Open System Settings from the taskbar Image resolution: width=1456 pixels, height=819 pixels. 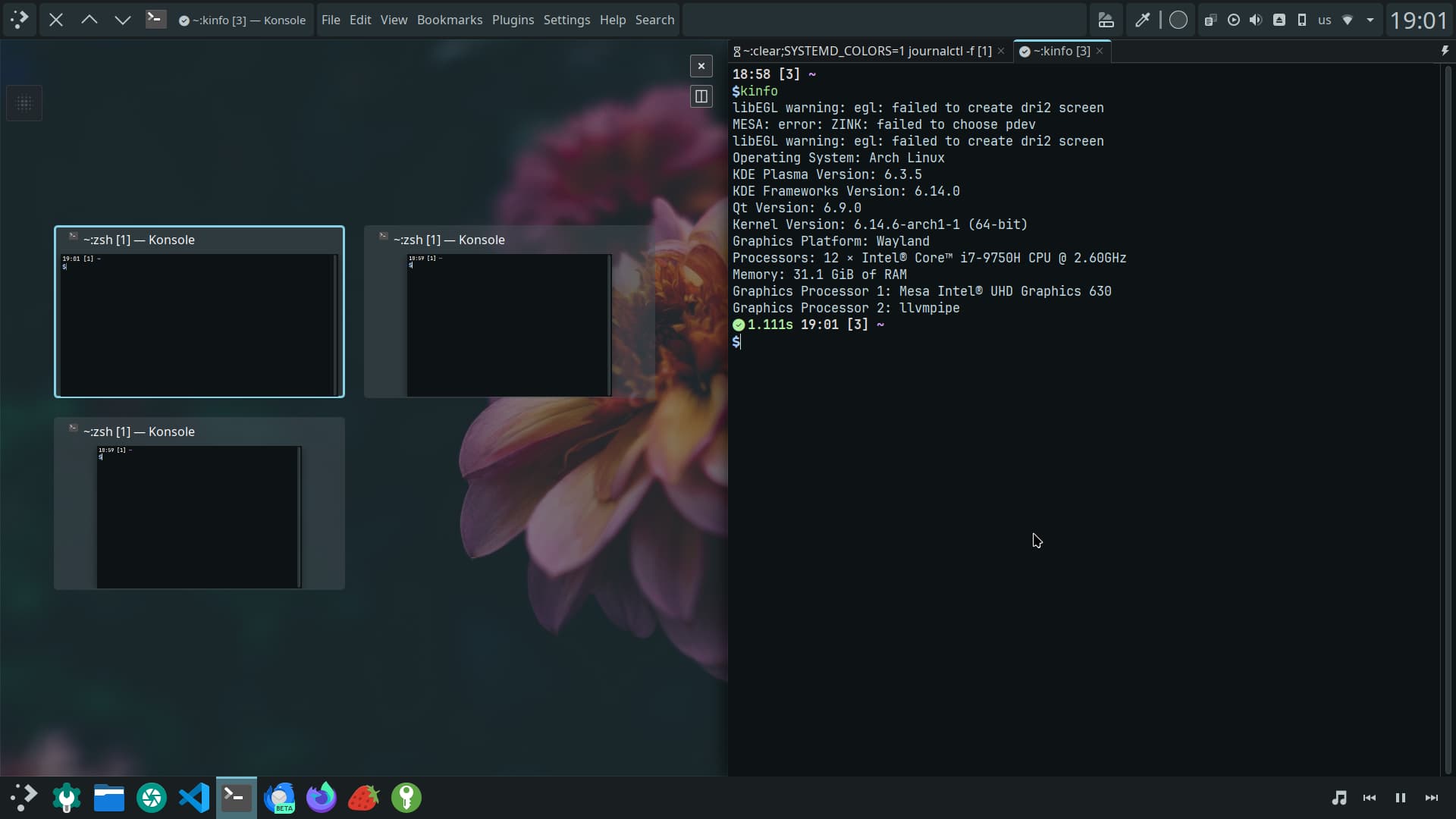click(x=67, y=797)
